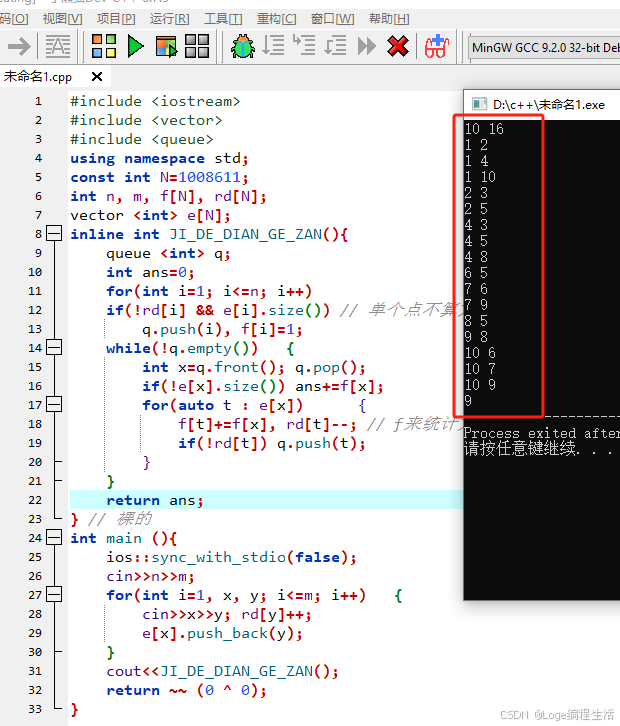Open the 运行[R] menu
This screenshot has width=620, height=726.
coord(169,19)
